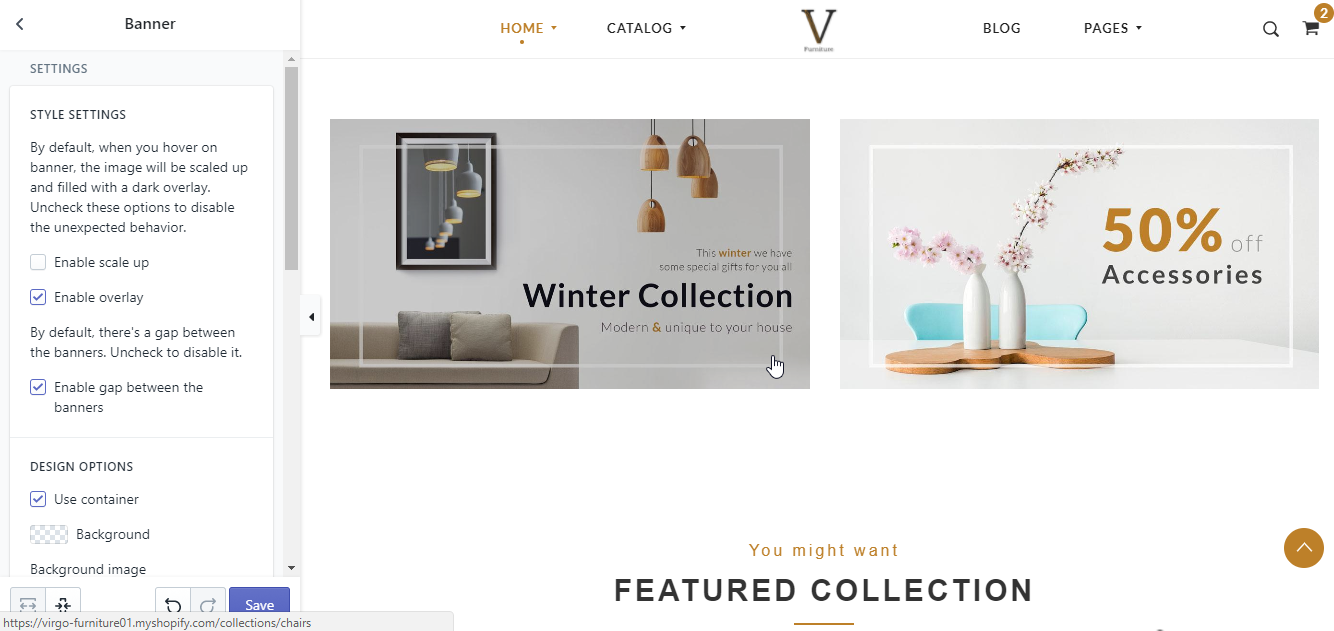1334x631 pixels.
Task: Pick the Background color swatch
Action: click(49, 534)
